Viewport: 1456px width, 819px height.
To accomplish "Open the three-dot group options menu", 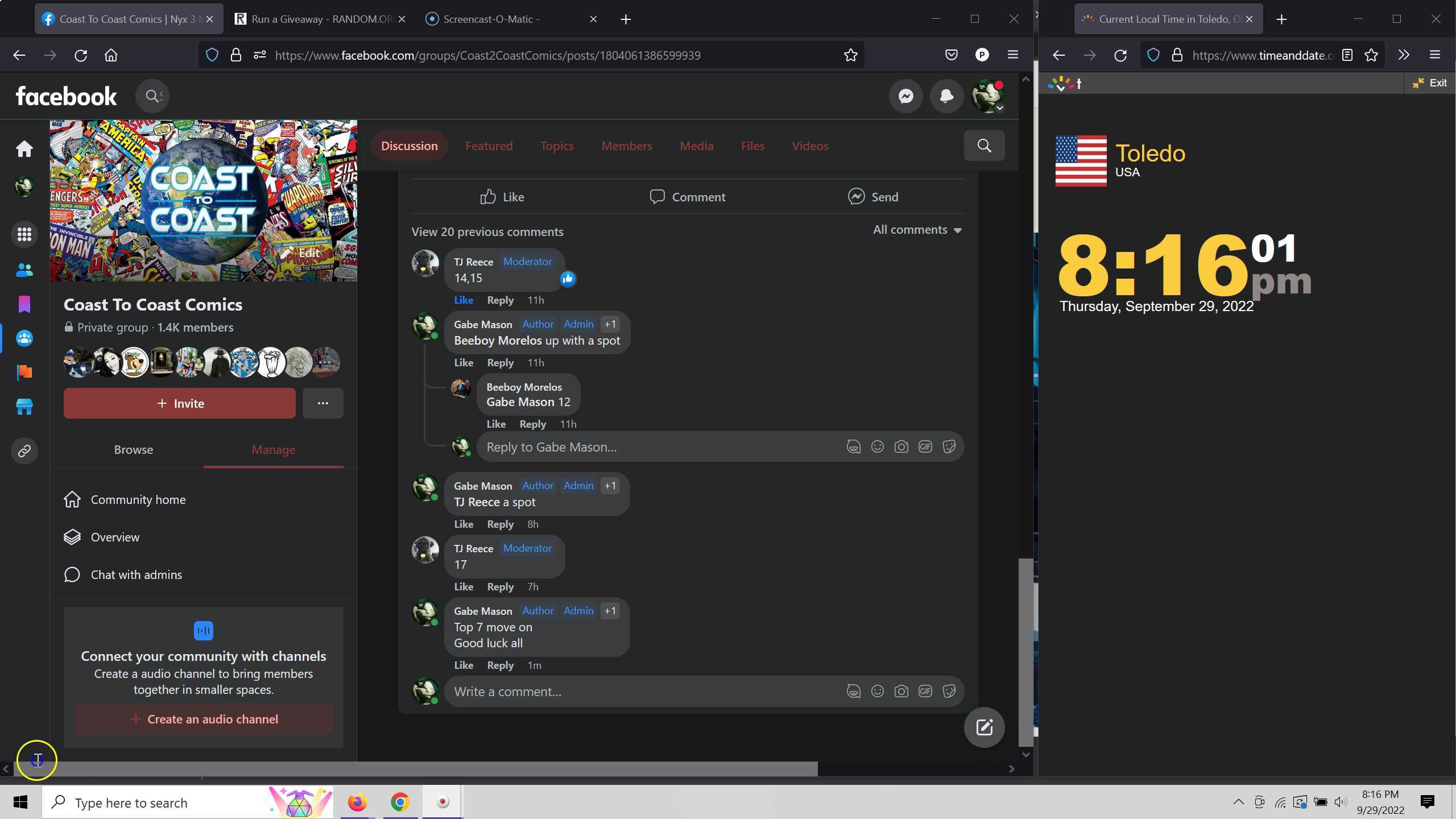I will 322,403.
